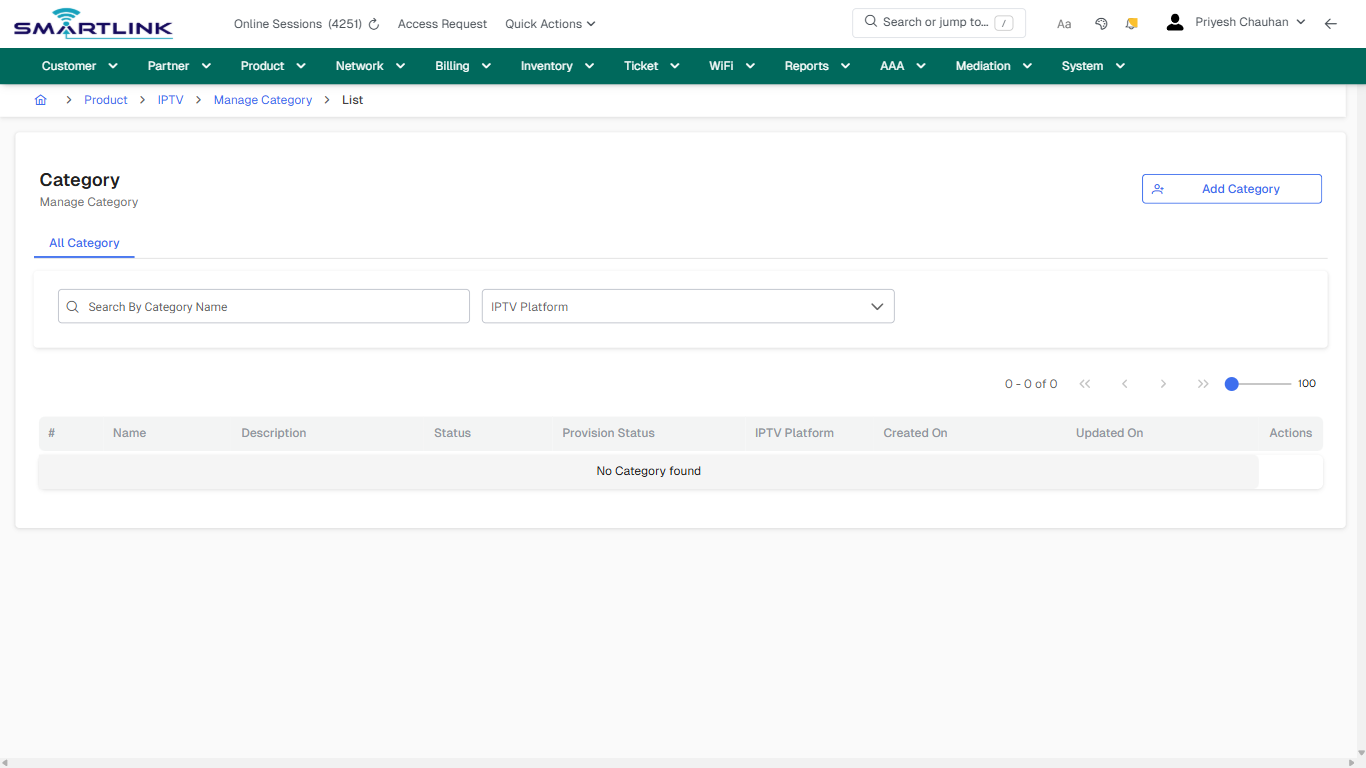Click the Add Category button
1366x768 pixels.
[1231, 188]
